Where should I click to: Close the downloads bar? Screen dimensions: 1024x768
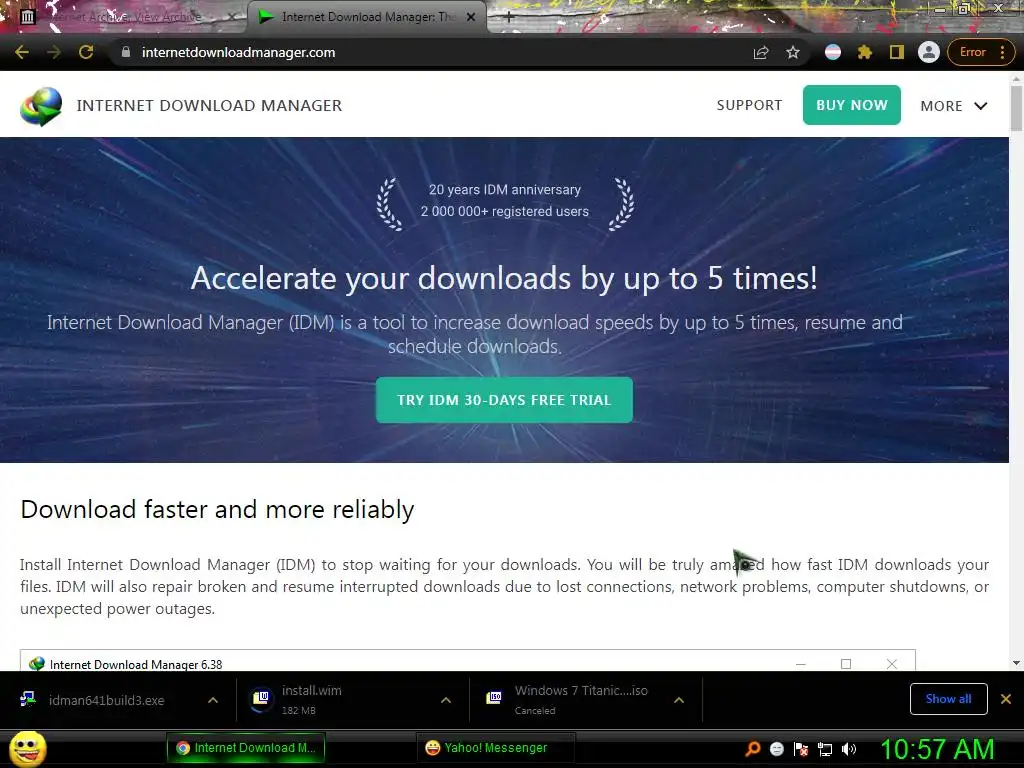coord(1006,699)
